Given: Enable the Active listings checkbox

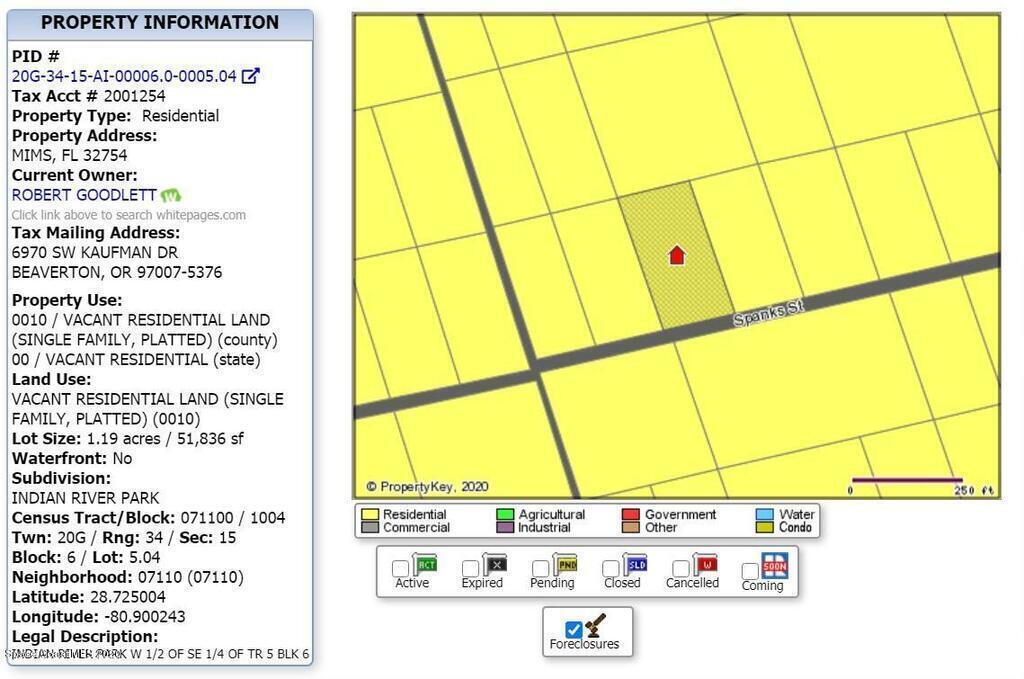Looking at the screenshot, I should [x=400, y=569].
